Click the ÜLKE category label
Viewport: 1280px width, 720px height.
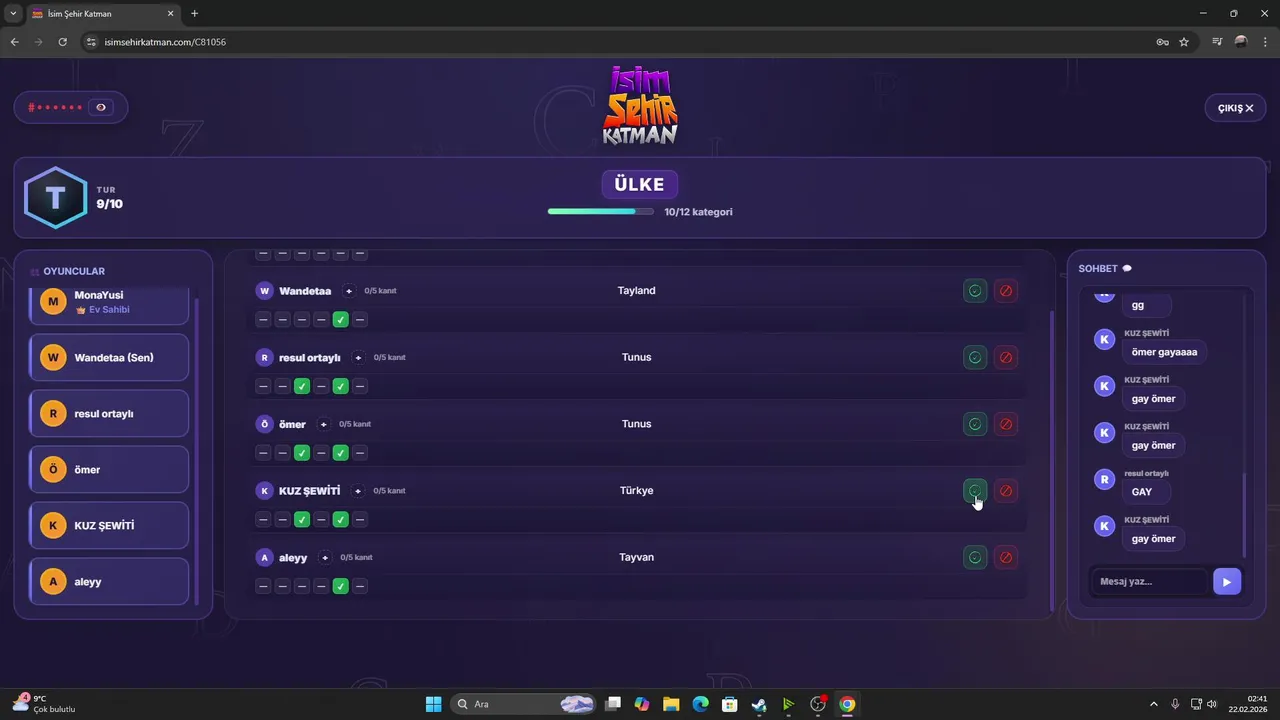[640, 185]
